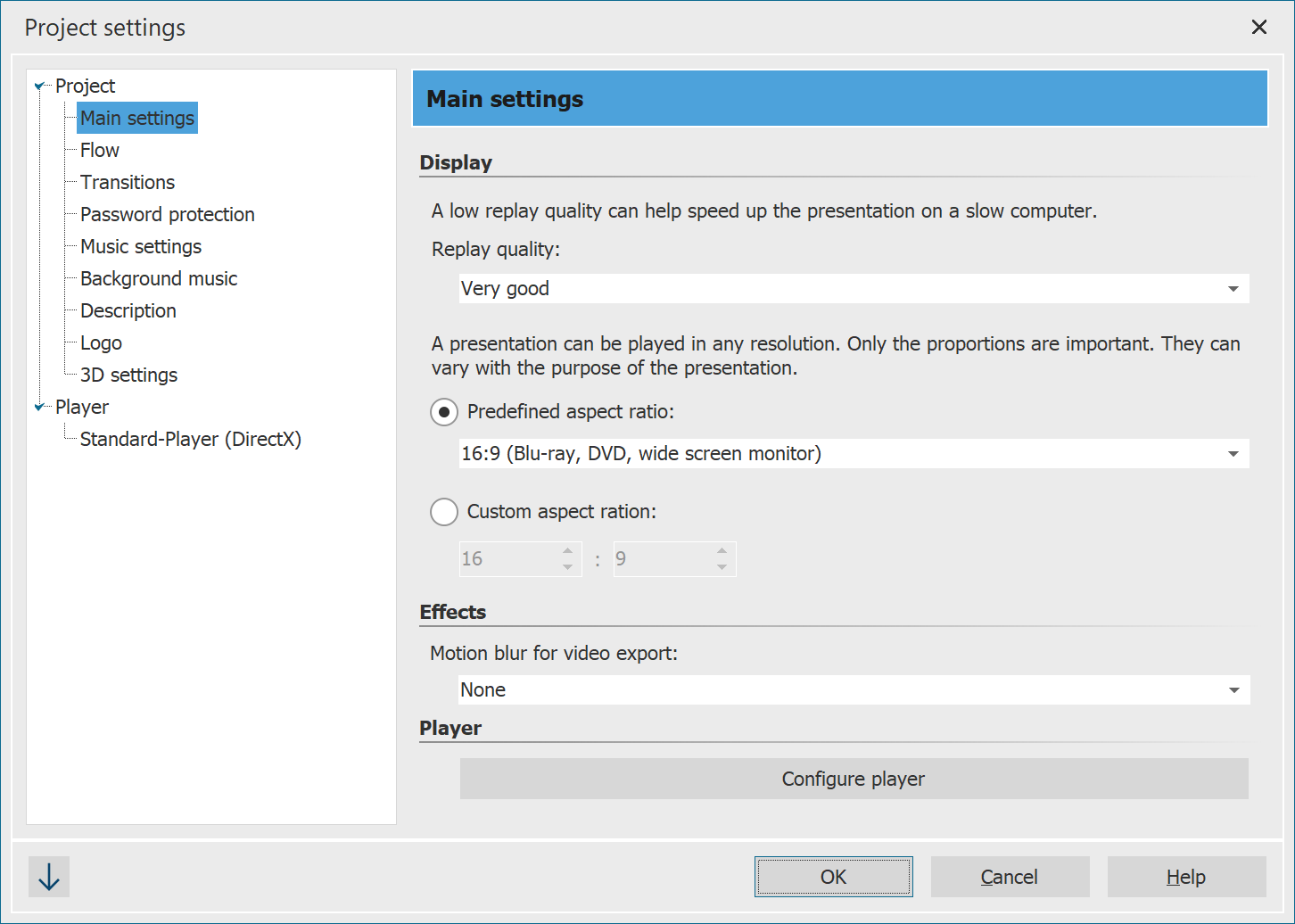Increase the first aspect ratio value with stepper
The width and height of the screenshot is (1295, 924).
pos(566,552)
